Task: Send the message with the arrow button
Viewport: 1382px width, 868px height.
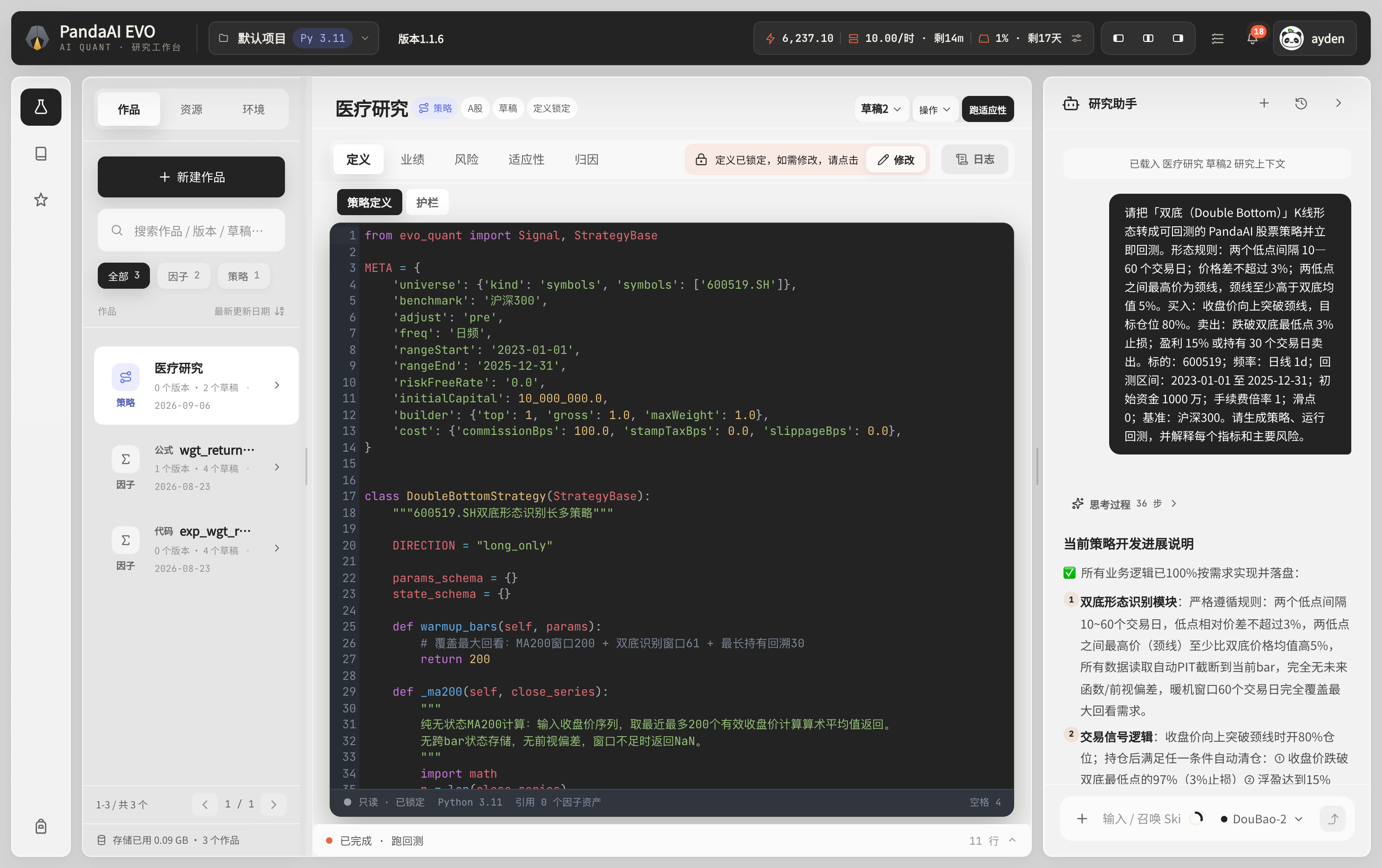Action: click(1333, 819)
